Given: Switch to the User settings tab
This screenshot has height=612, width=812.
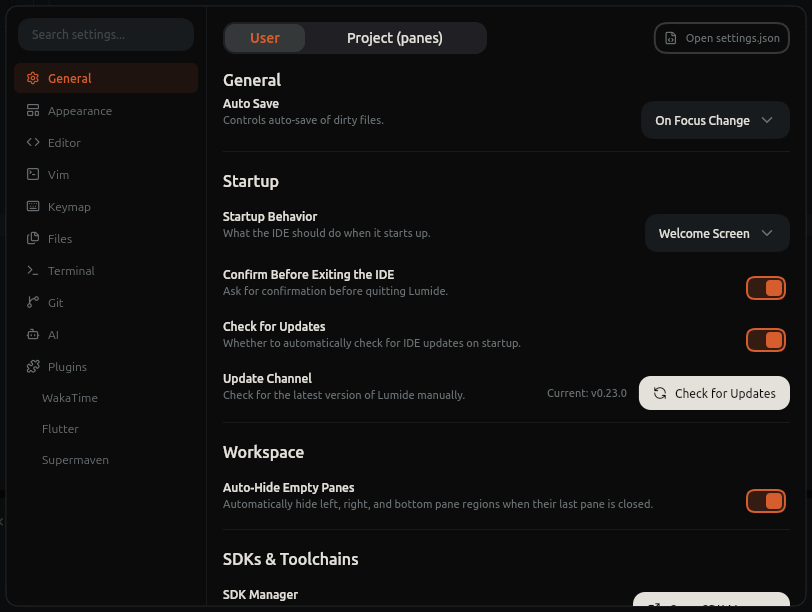Looking at the screenshot, I should pos(265,38).
